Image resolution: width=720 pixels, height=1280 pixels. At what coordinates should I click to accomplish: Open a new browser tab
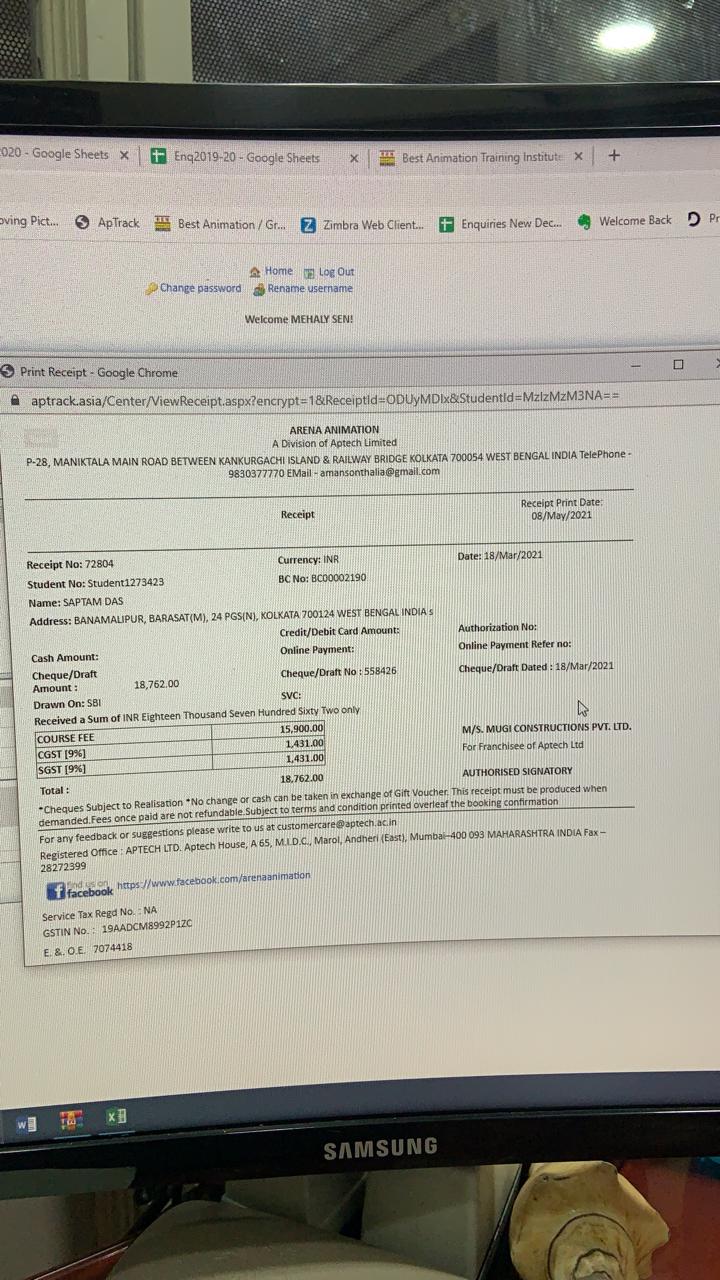coord(614,155)
